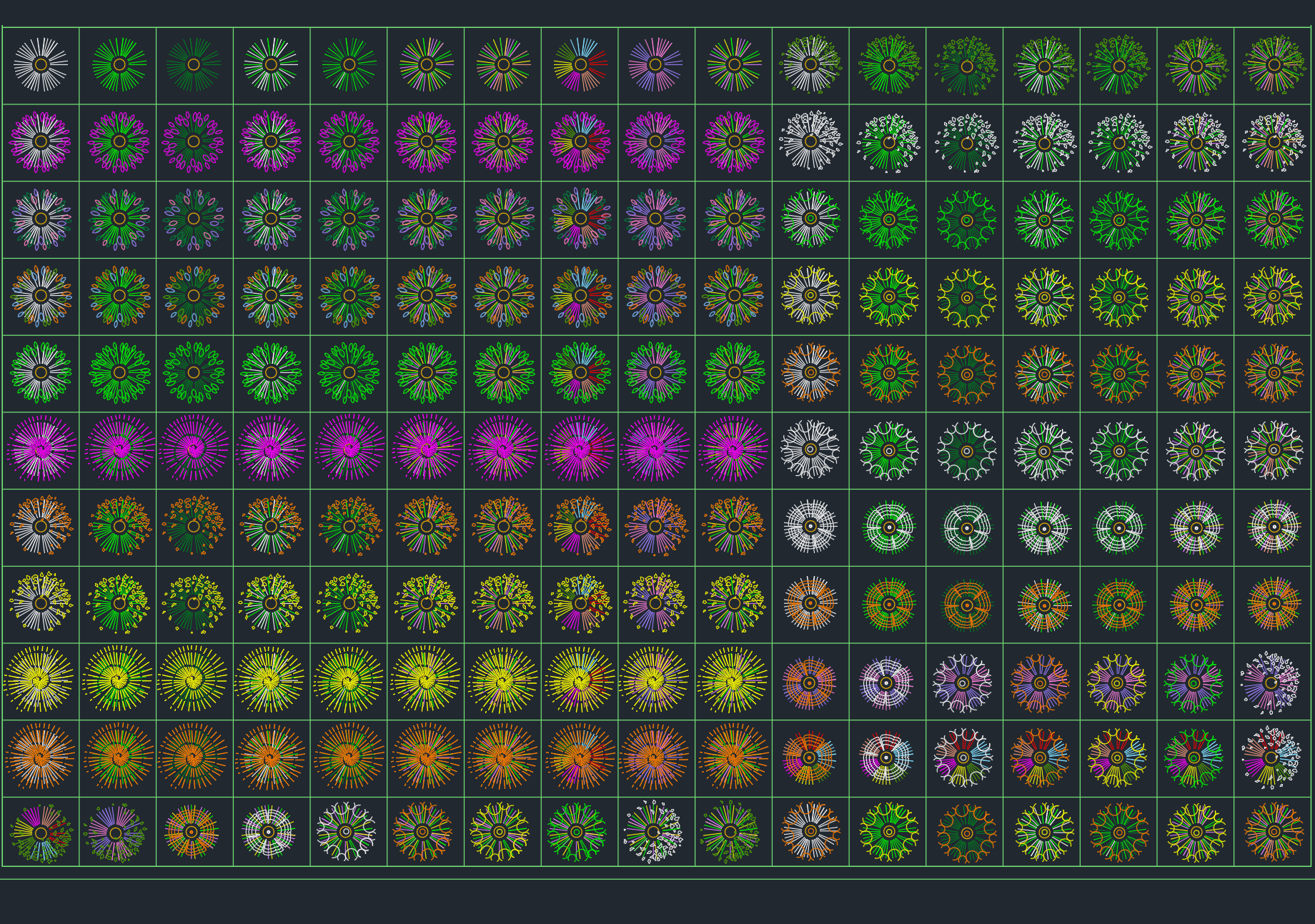Choose the white-centered magenta flower tree symbol
Viewport: 1315px width, 924px height.
tap(41, 141)
